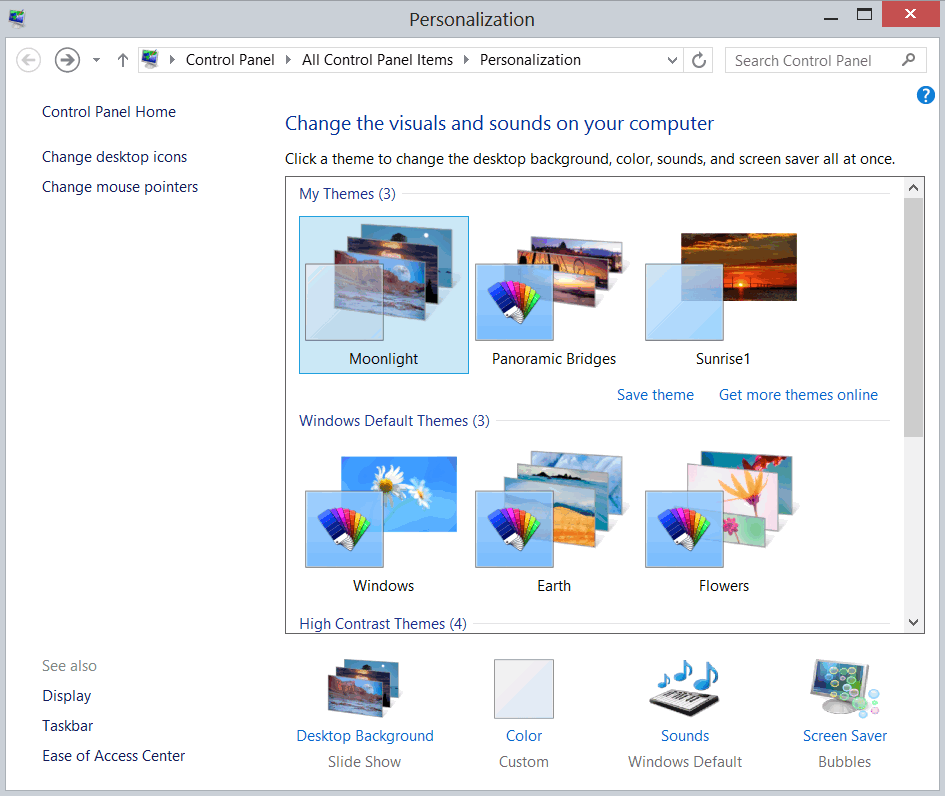Open Ease of Access Center link
The width and height of the screenshot is (945, 796).
point(114,756)
